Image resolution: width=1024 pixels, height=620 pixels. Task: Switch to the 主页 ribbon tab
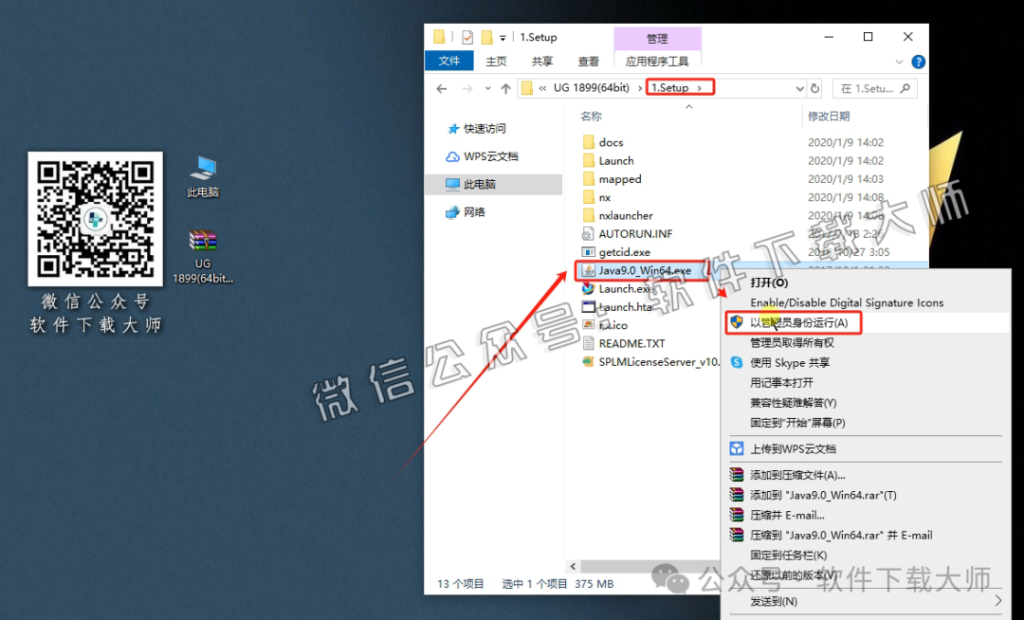click(496, 61)
